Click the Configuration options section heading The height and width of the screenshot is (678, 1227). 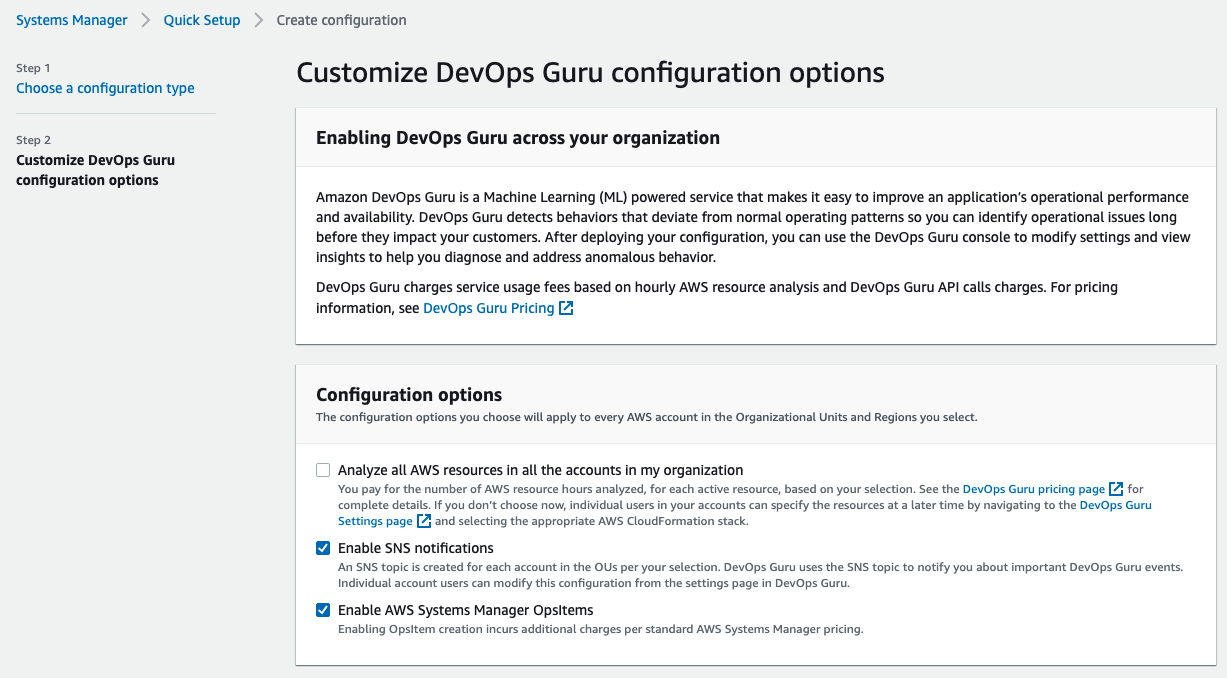pos(409,394)
